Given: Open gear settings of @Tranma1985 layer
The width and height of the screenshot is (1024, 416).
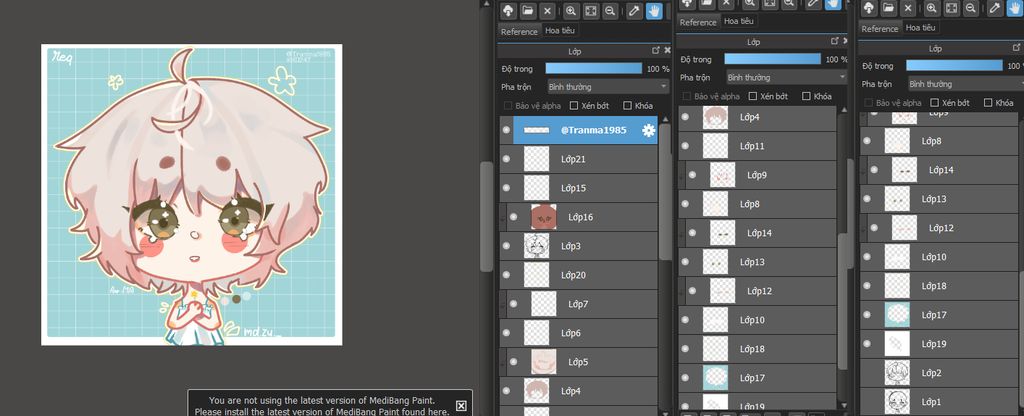Looking at the screenshot, I should coord(648,130).
